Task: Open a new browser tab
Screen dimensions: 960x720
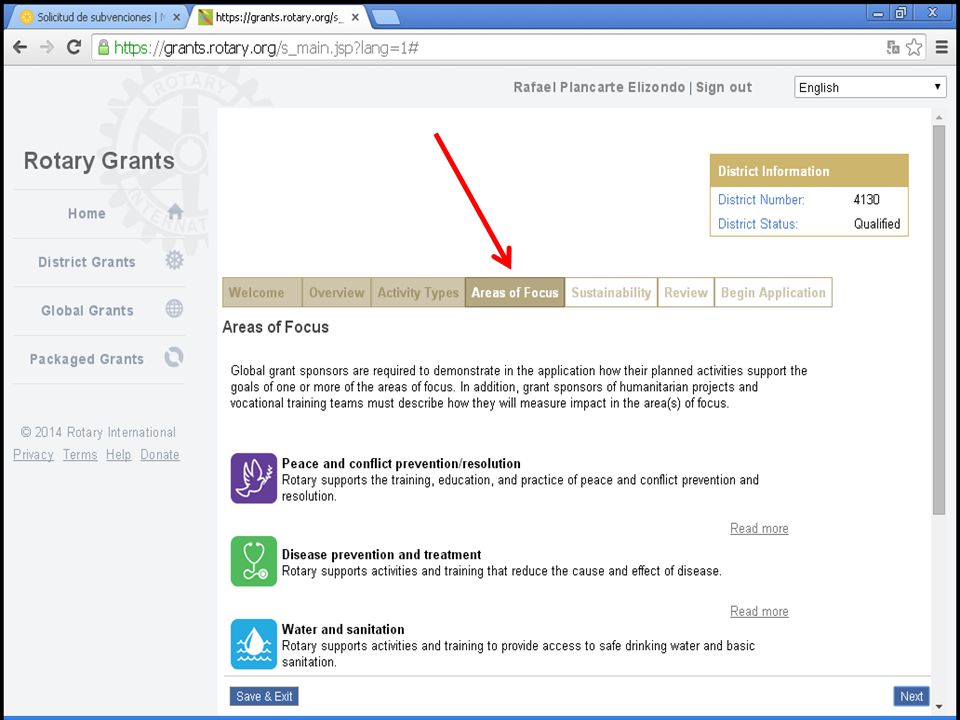Action: [386, 17]
